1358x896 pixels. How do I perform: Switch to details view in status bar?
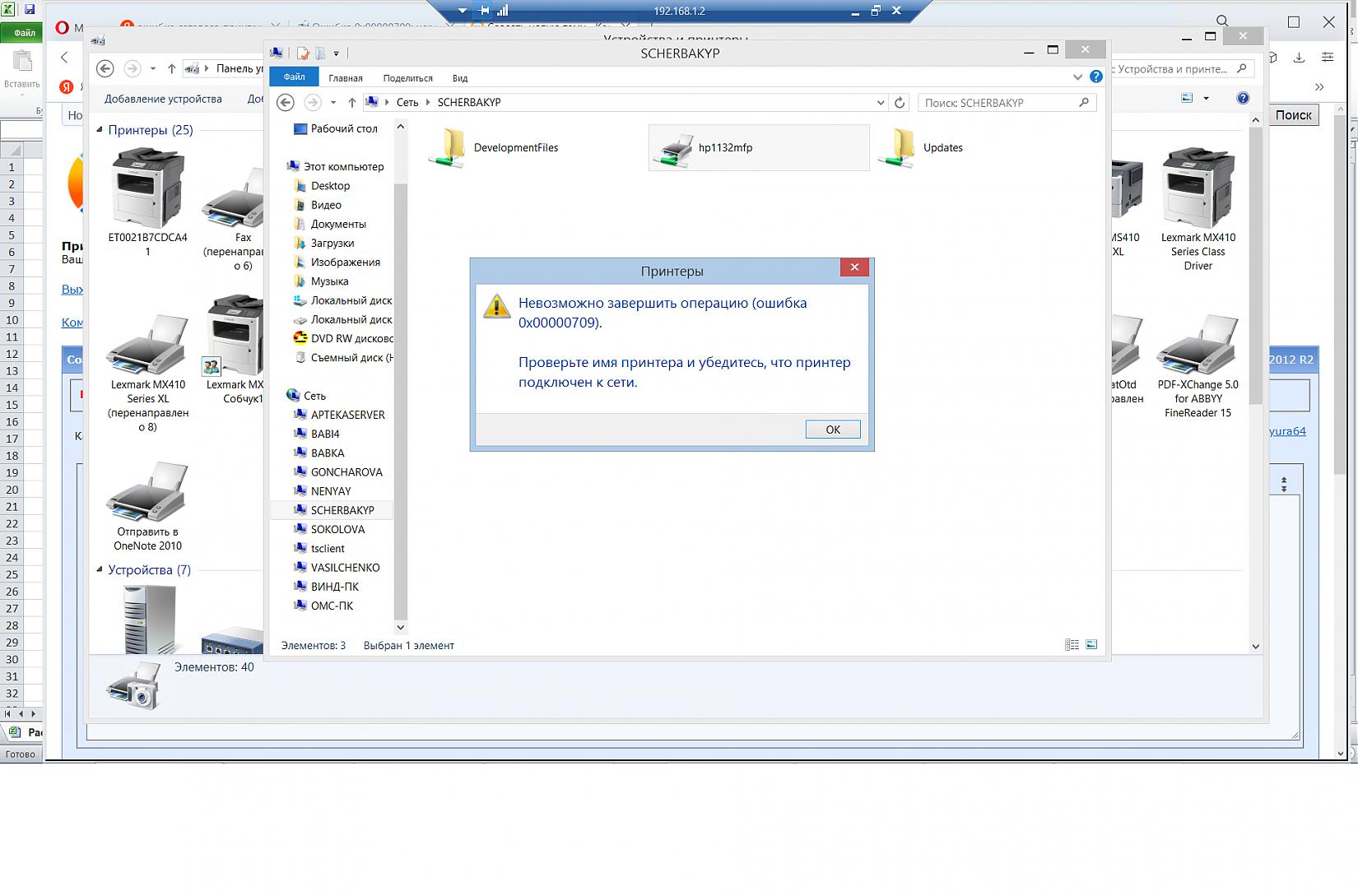pyautogui.click(x=1072, y=645)
